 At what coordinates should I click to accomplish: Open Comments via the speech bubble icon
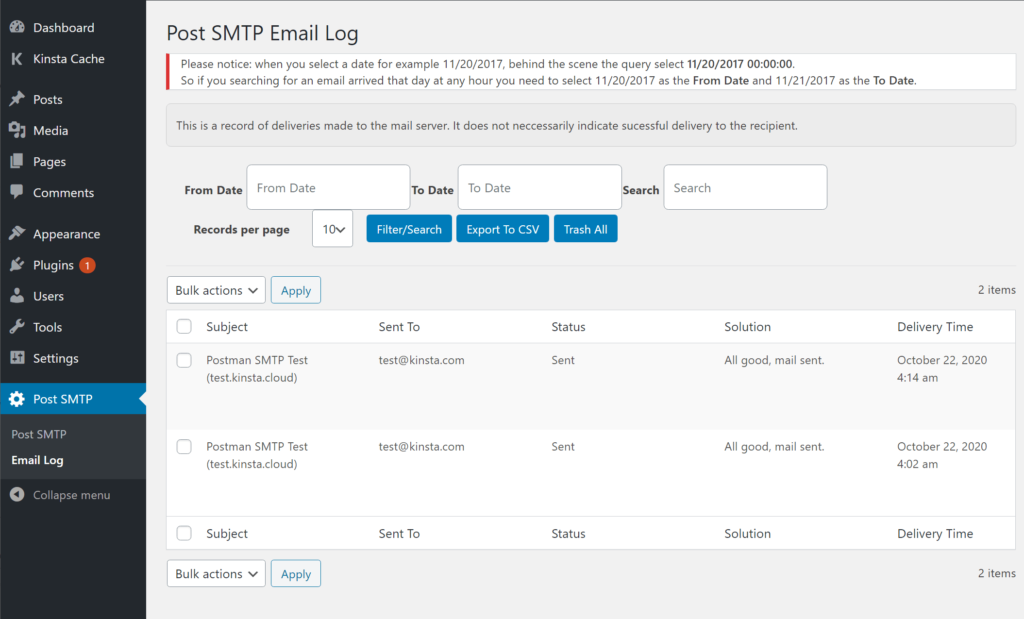[18, 192]
